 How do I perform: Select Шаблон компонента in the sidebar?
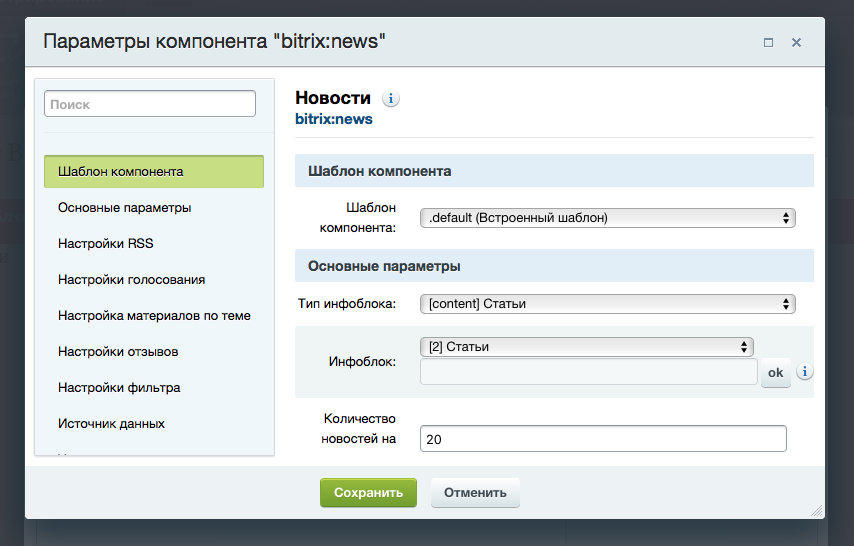pyautogui.click(x=154, y=172)
